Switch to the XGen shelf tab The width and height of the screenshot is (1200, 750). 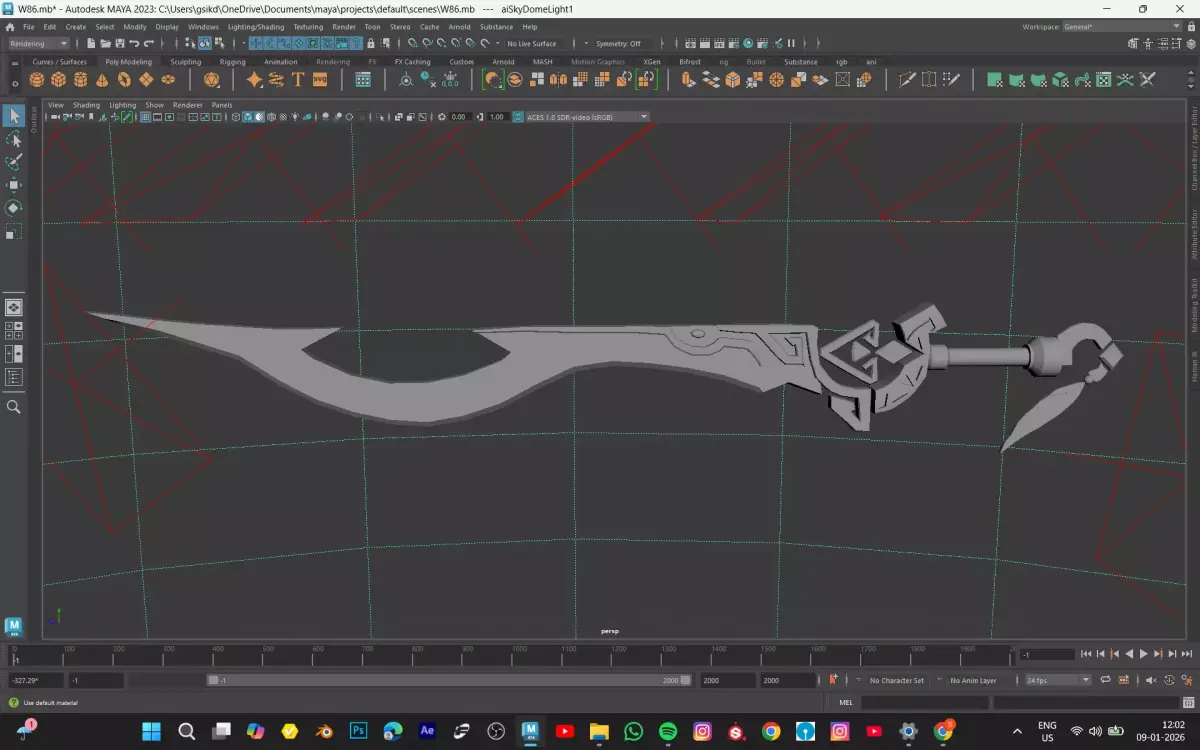click(x=651, y=62)
